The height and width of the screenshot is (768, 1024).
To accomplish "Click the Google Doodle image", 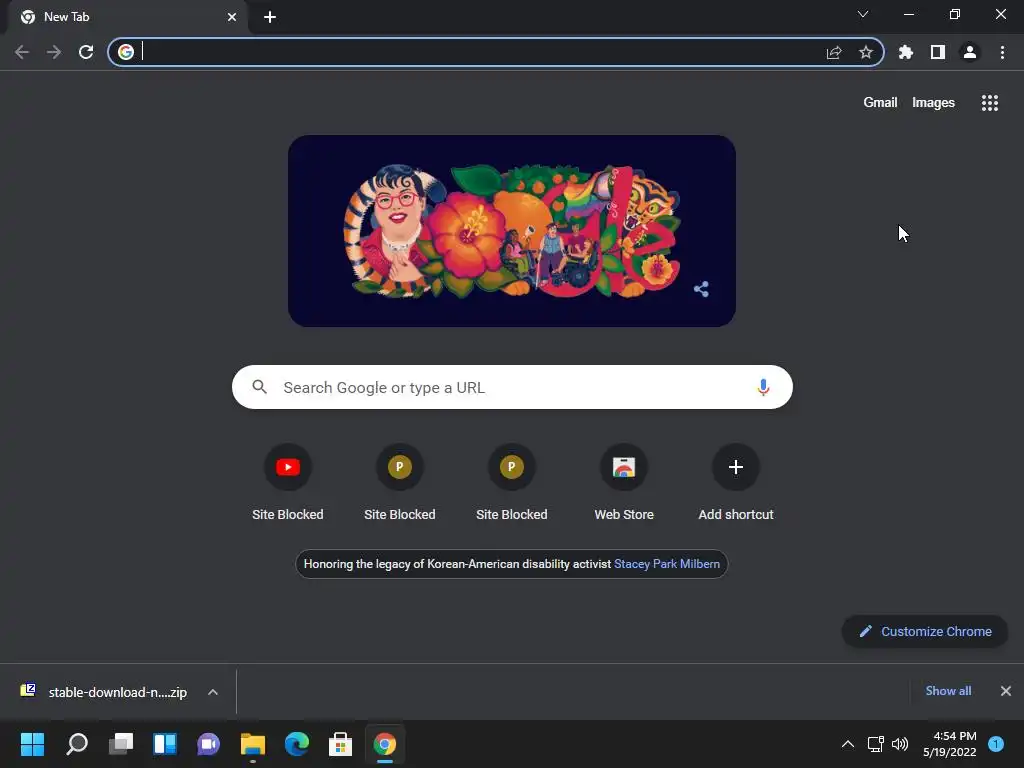I will pyautogui.click(x=512, y=231).
